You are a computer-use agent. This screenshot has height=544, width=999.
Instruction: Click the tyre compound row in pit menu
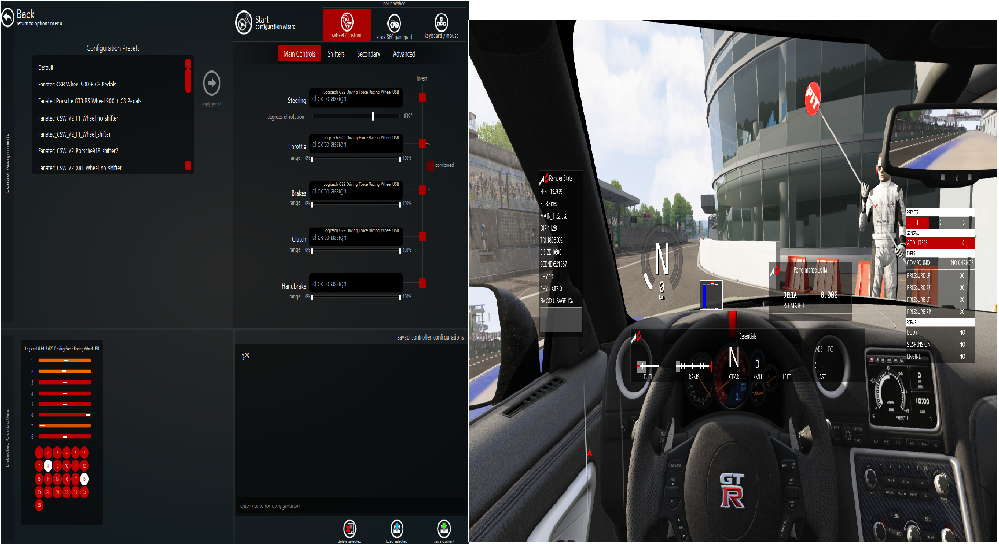click(x=940, y=262)
